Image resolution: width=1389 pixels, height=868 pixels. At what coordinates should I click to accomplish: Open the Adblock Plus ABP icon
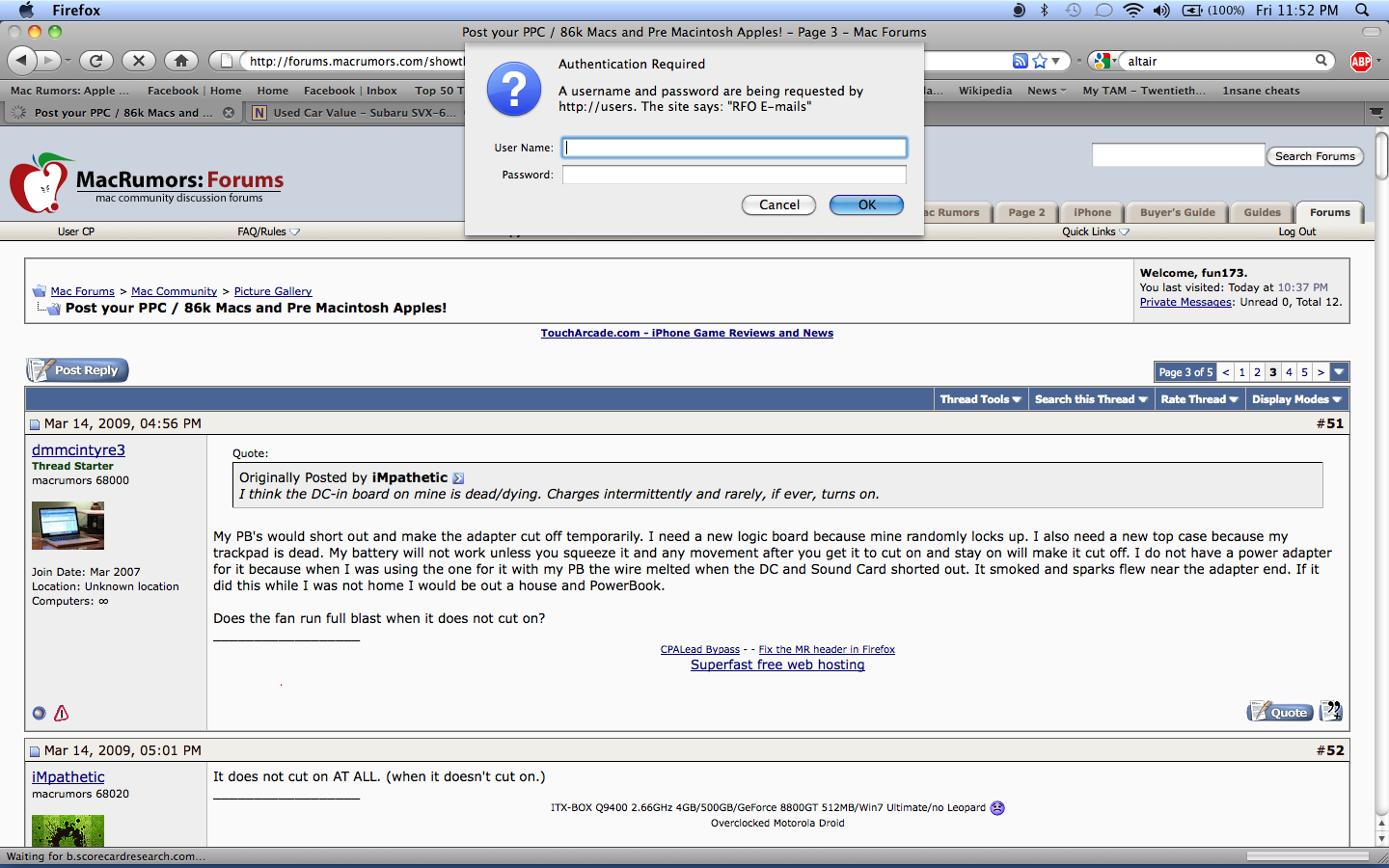(1361, 62)
